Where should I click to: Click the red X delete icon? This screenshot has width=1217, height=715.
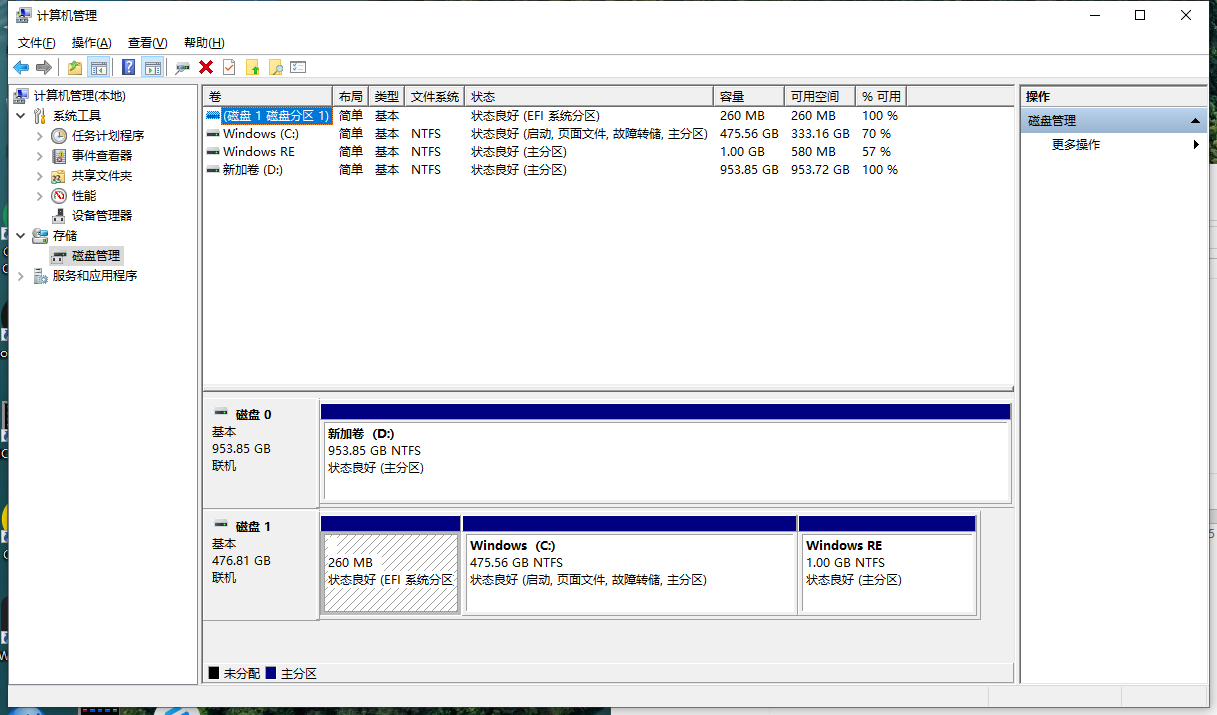[x=206, y=67]
